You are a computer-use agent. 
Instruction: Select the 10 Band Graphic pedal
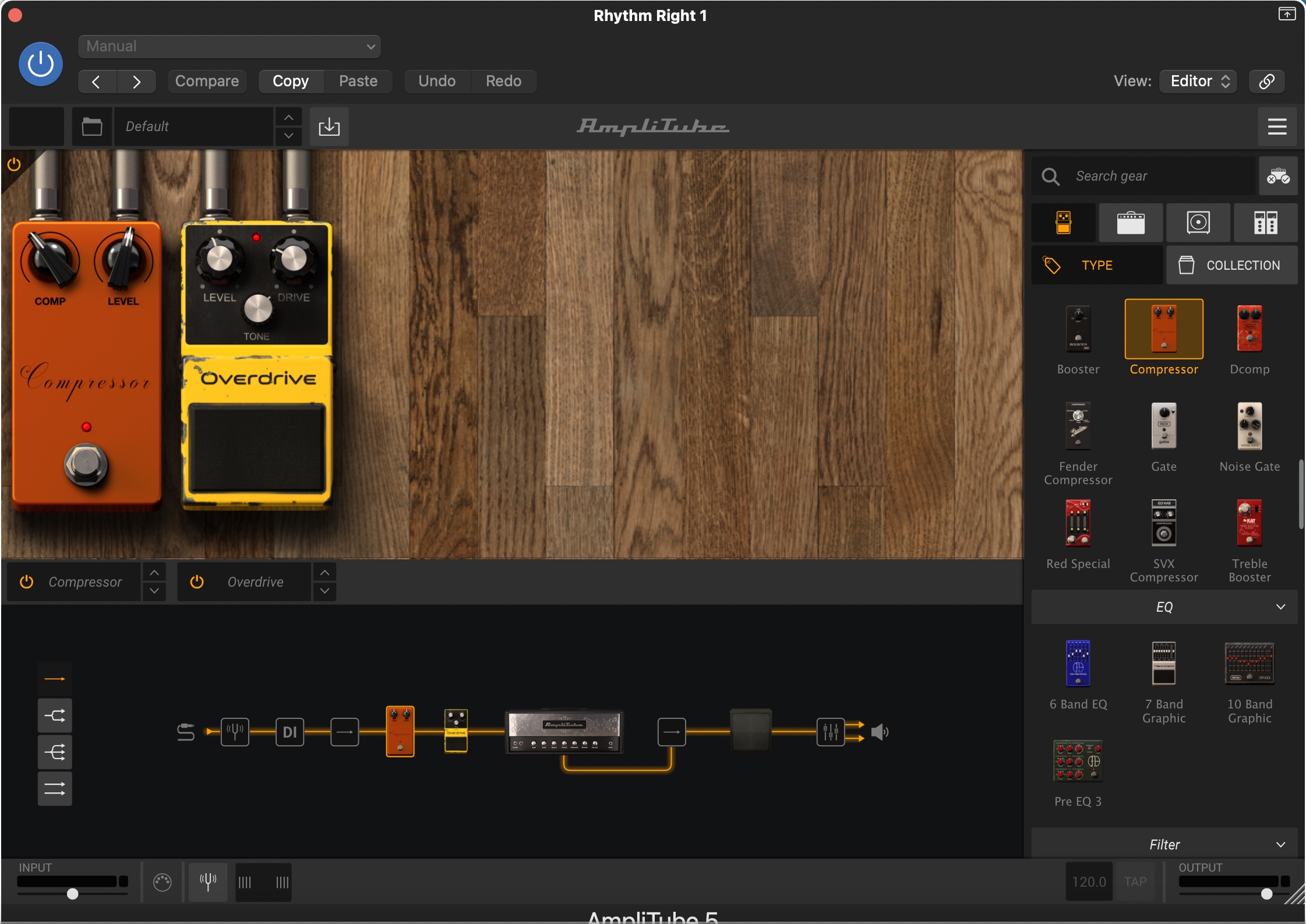[1249, 664]
